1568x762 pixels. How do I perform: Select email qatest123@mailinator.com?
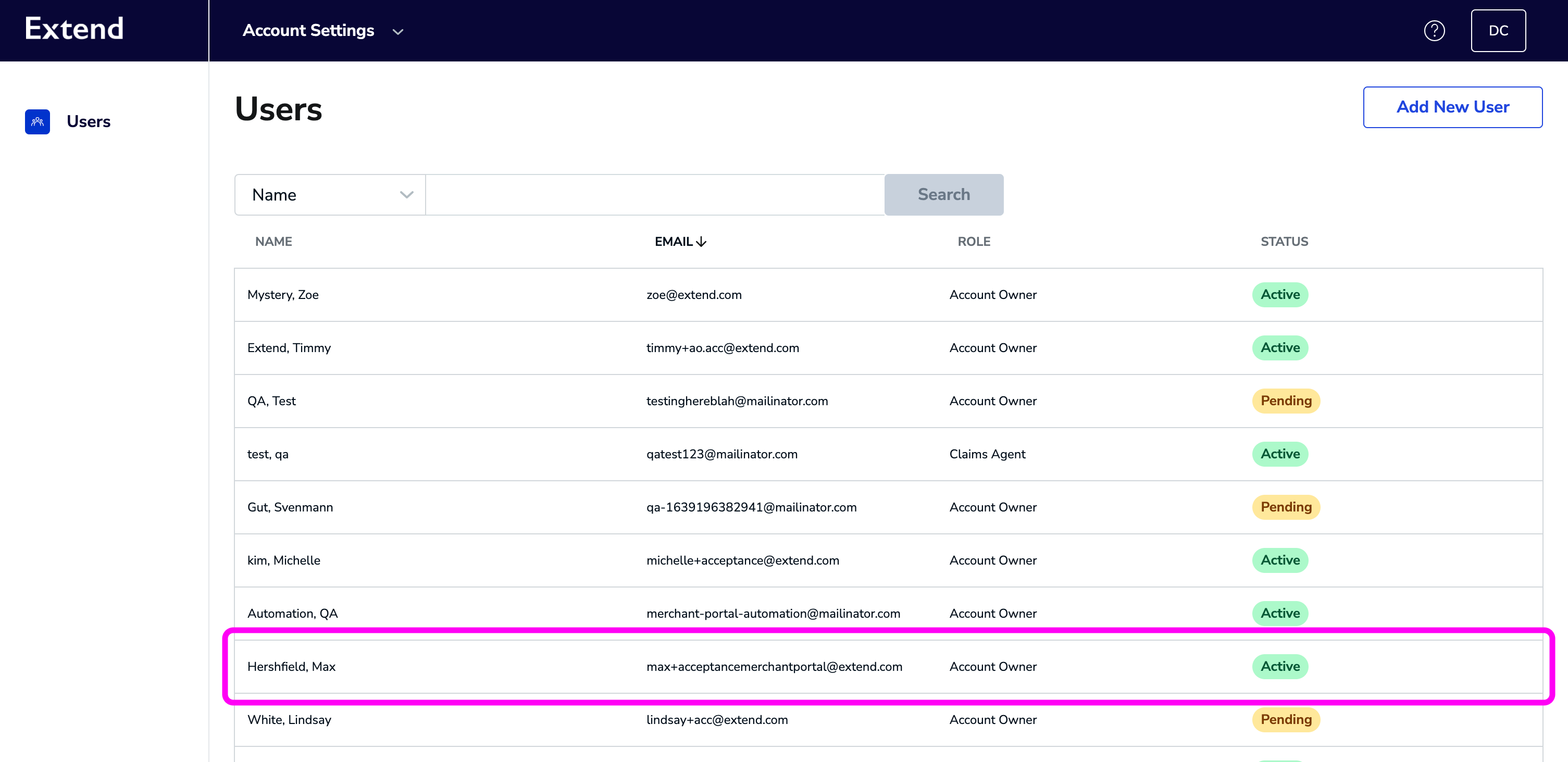(722, 454)
